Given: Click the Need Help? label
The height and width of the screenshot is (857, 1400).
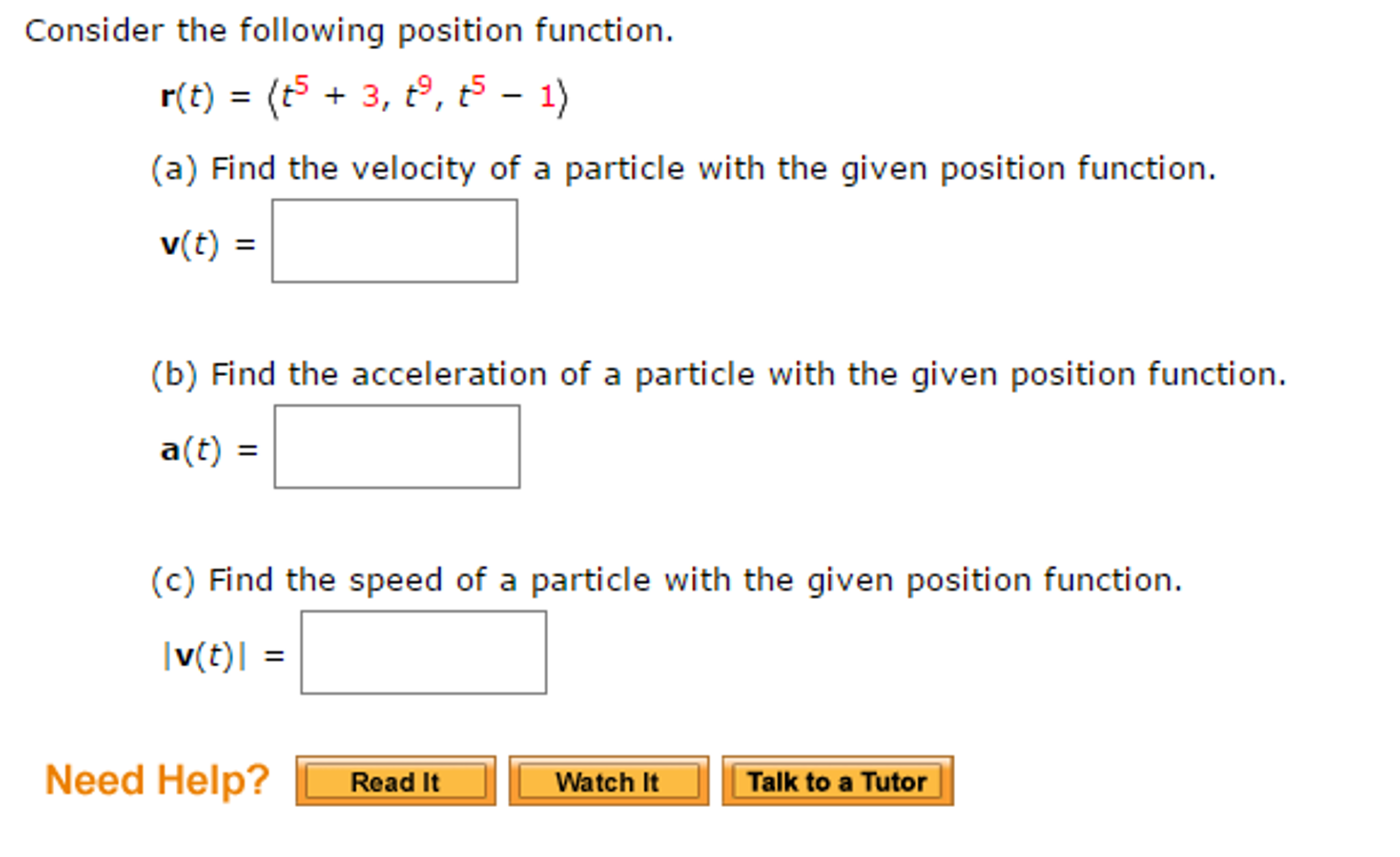Looking at the screenshot, I should (x=156, y=778).
